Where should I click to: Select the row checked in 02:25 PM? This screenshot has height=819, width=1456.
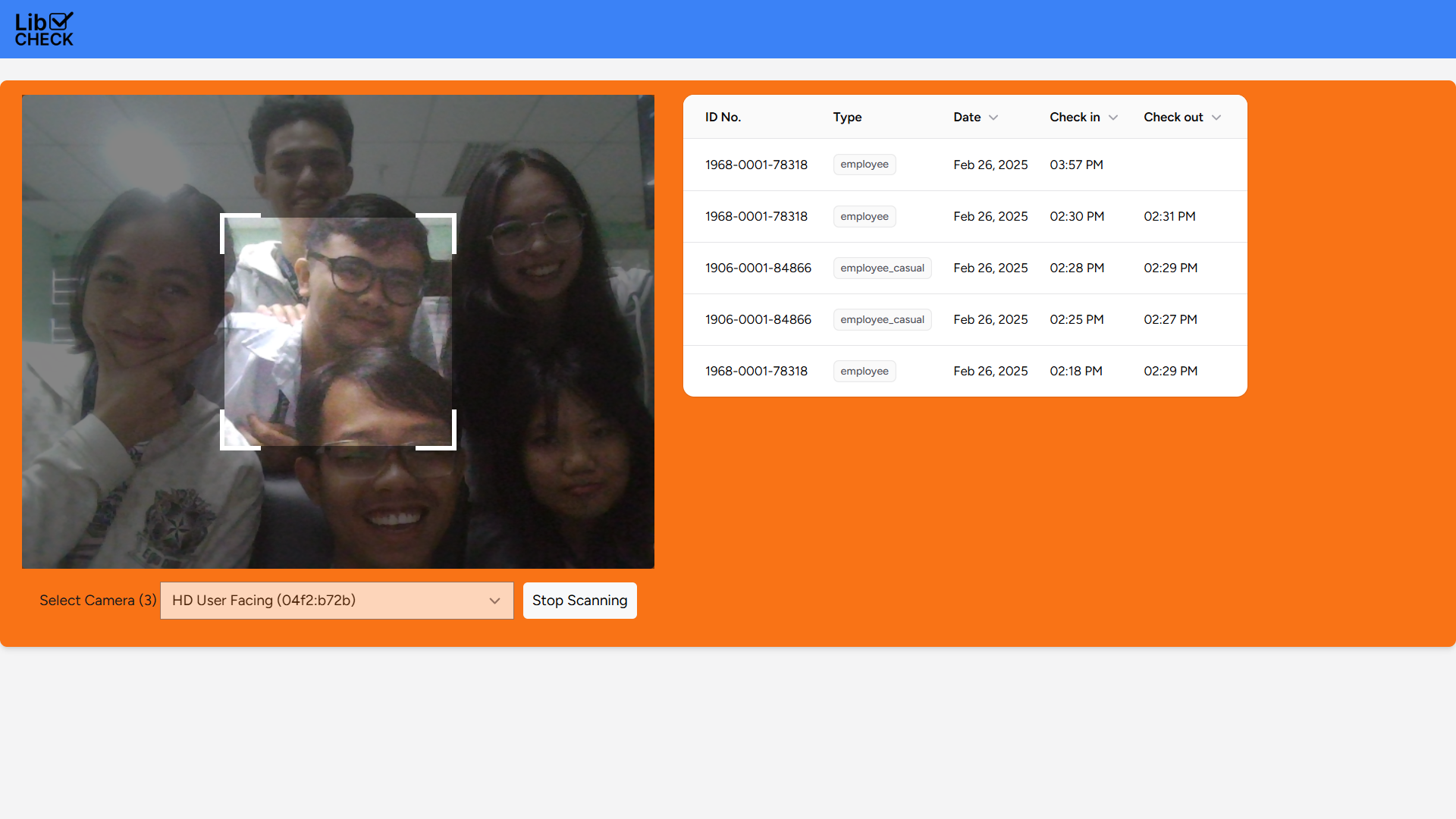pyautogui.click(x=1077, y=319)
